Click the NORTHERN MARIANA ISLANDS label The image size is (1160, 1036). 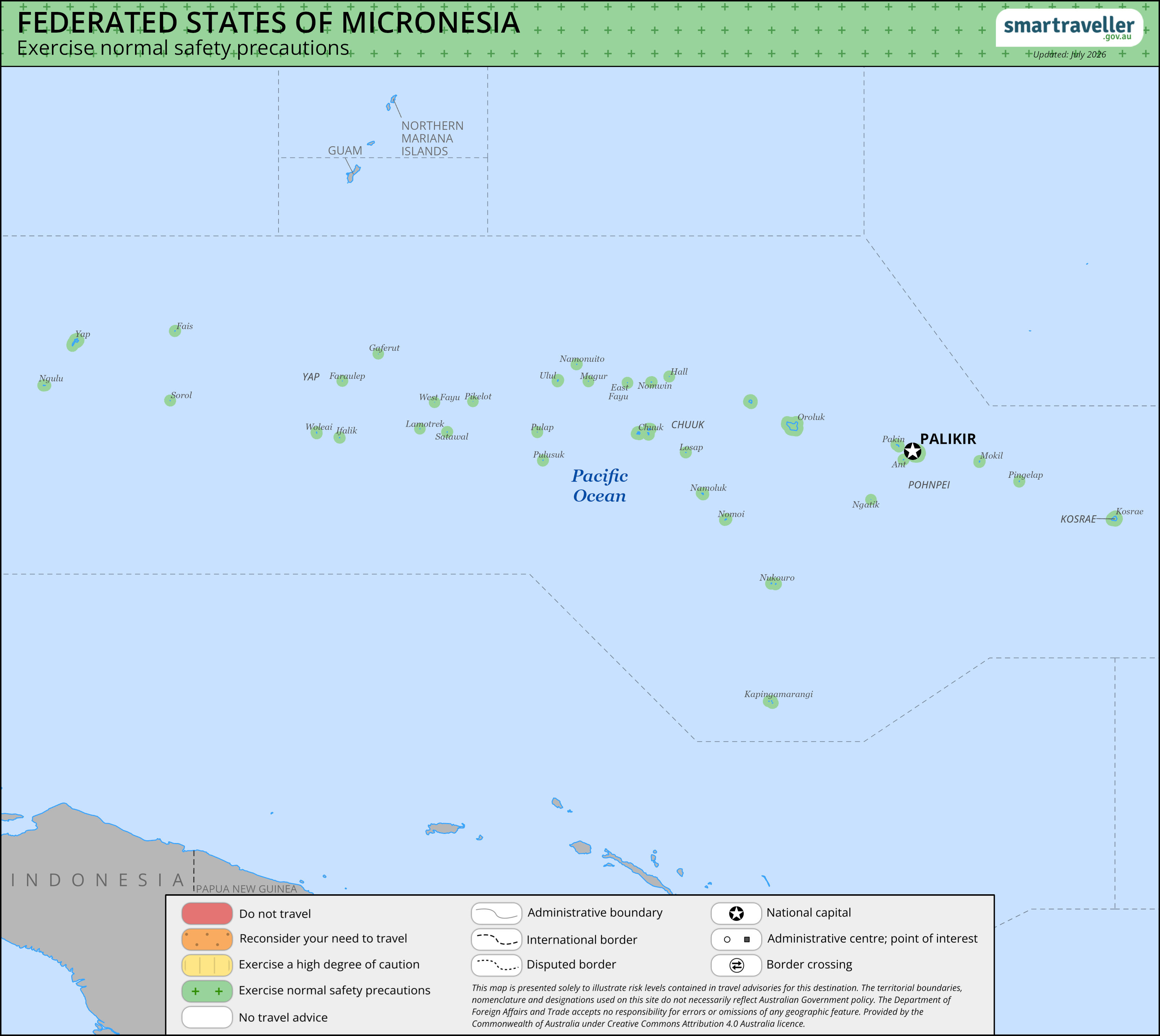coord(432,138)
